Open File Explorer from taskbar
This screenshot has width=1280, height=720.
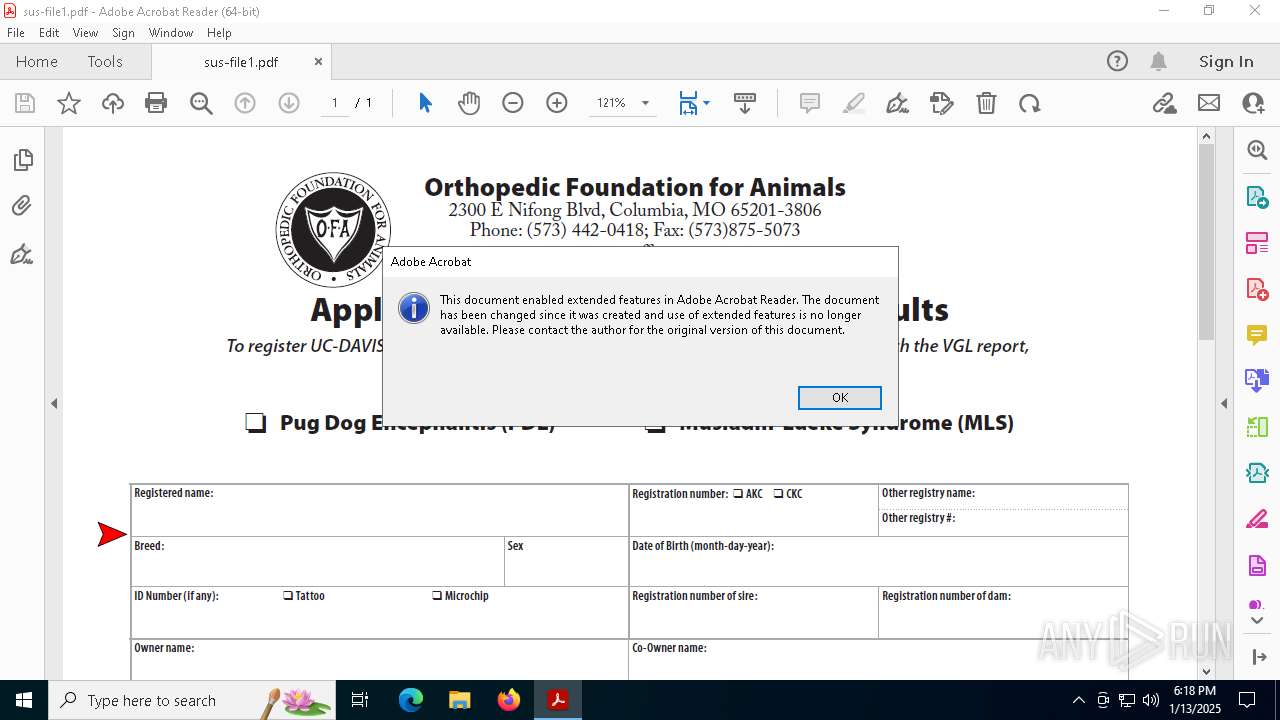tap(459, 700)
